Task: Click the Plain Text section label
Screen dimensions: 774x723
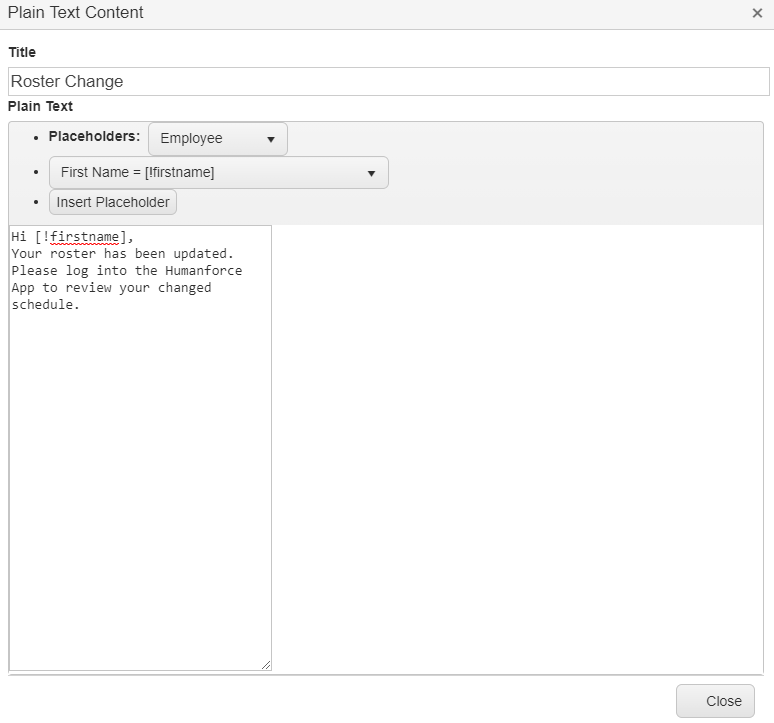Action: coord(40,106)
